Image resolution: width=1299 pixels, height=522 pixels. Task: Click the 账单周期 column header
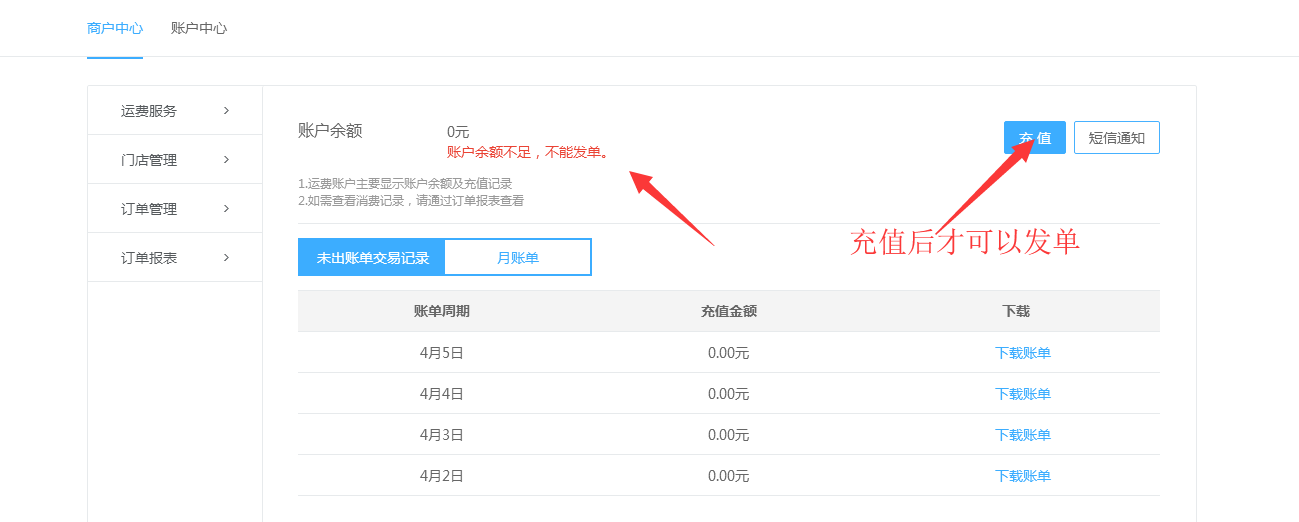click(x=442, y=311)
